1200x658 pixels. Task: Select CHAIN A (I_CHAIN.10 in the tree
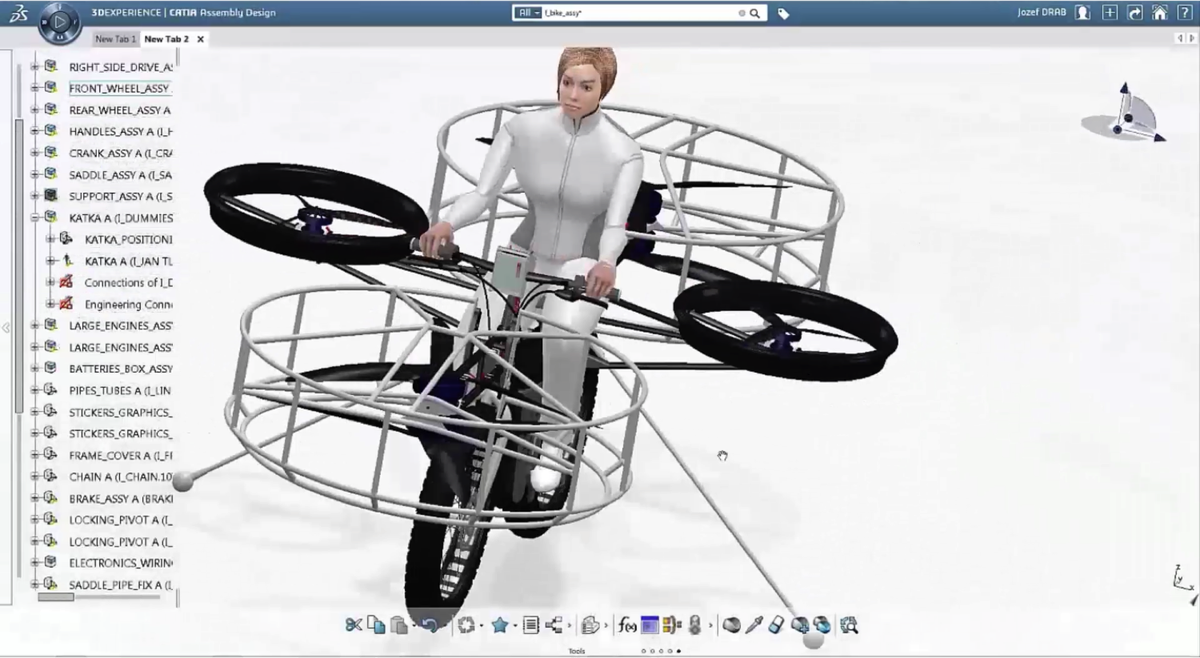(120, 477)
